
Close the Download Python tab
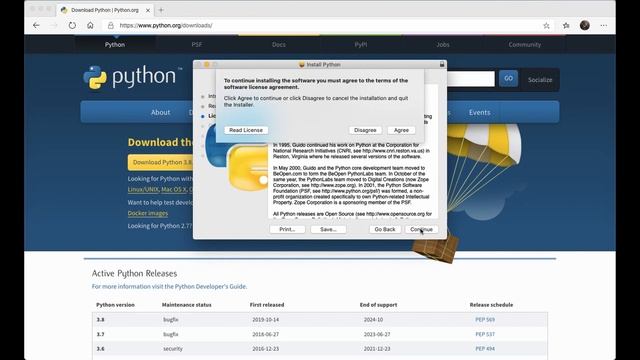[148, 10]
